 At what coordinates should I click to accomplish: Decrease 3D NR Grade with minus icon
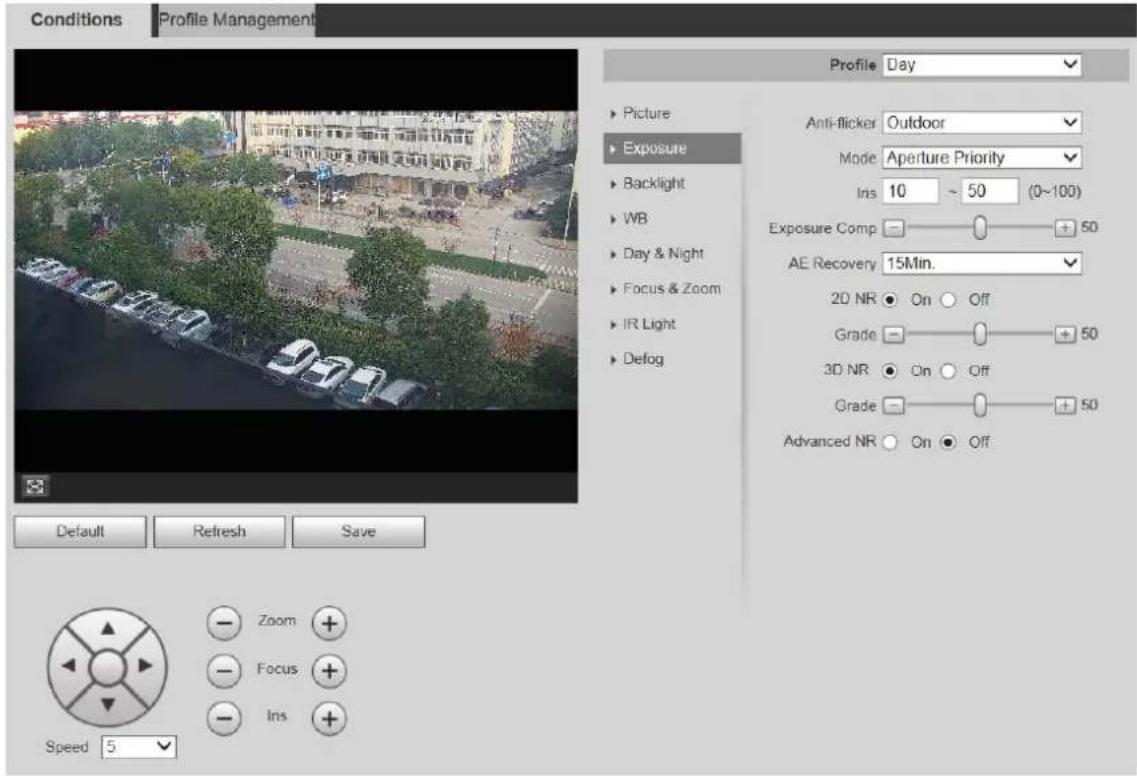[x=894, y=405]
